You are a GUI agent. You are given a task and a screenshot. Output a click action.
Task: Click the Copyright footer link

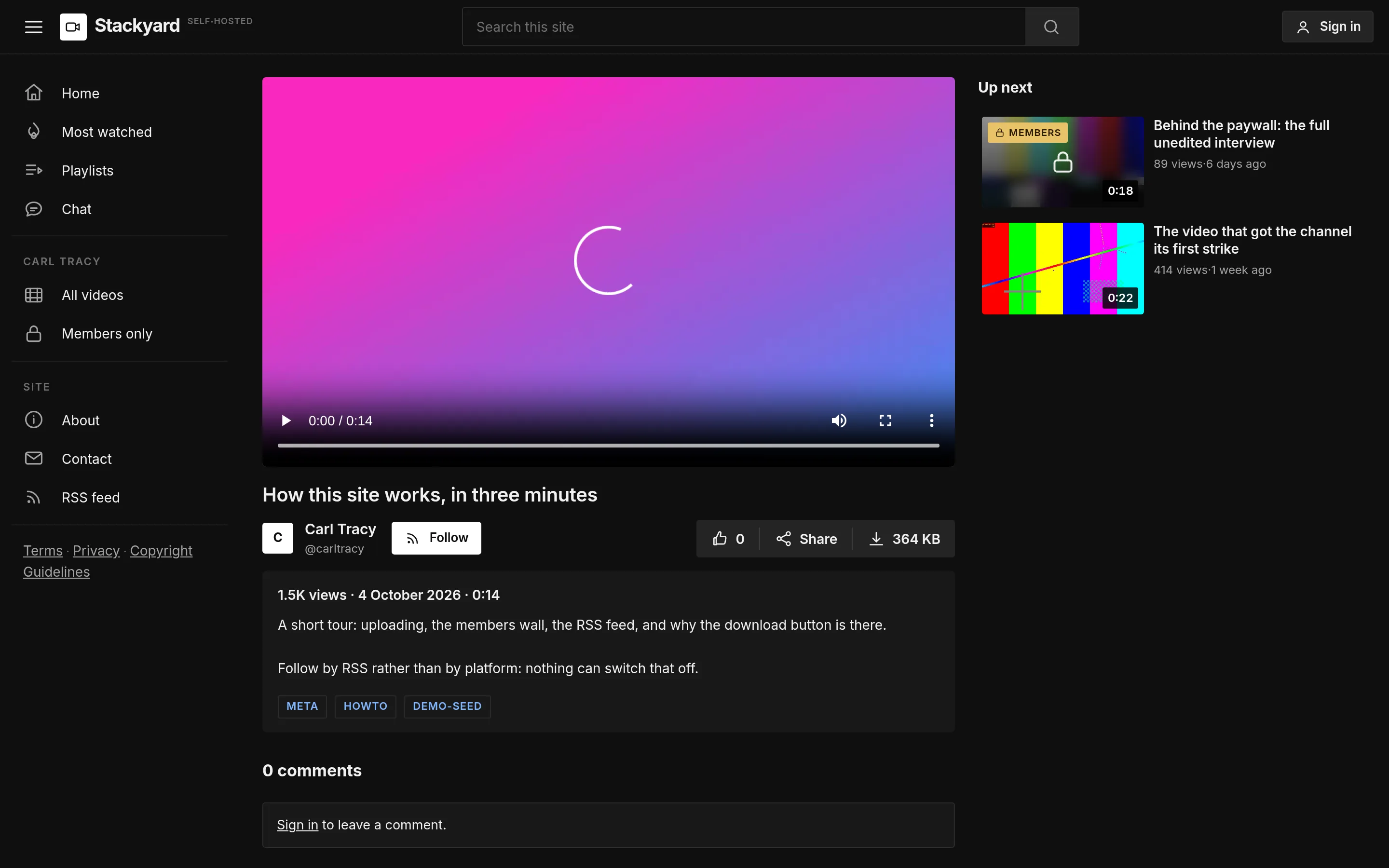(x=161, y=551)
